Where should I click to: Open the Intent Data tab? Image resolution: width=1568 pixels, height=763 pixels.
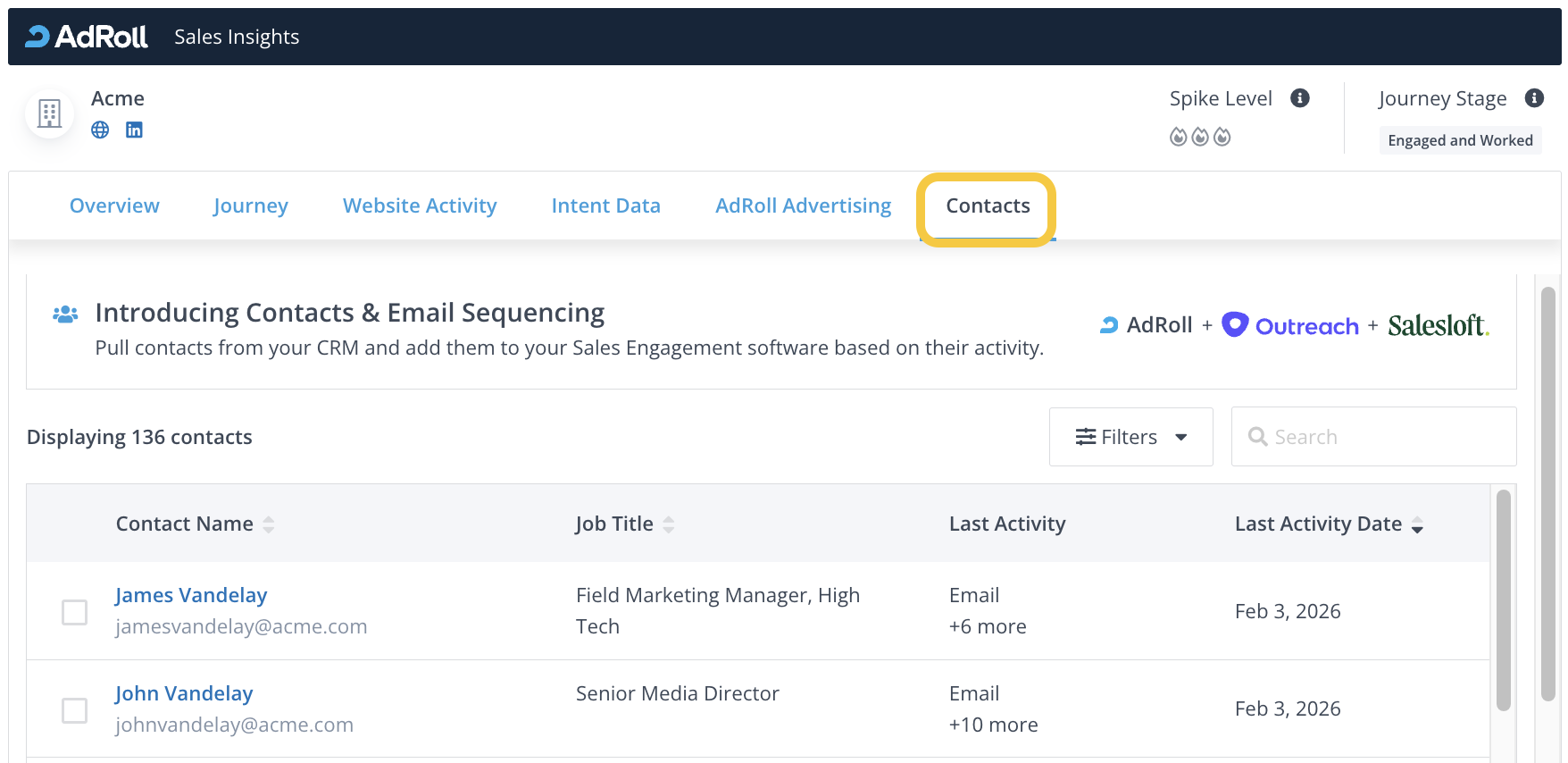(x=605, y=205)
